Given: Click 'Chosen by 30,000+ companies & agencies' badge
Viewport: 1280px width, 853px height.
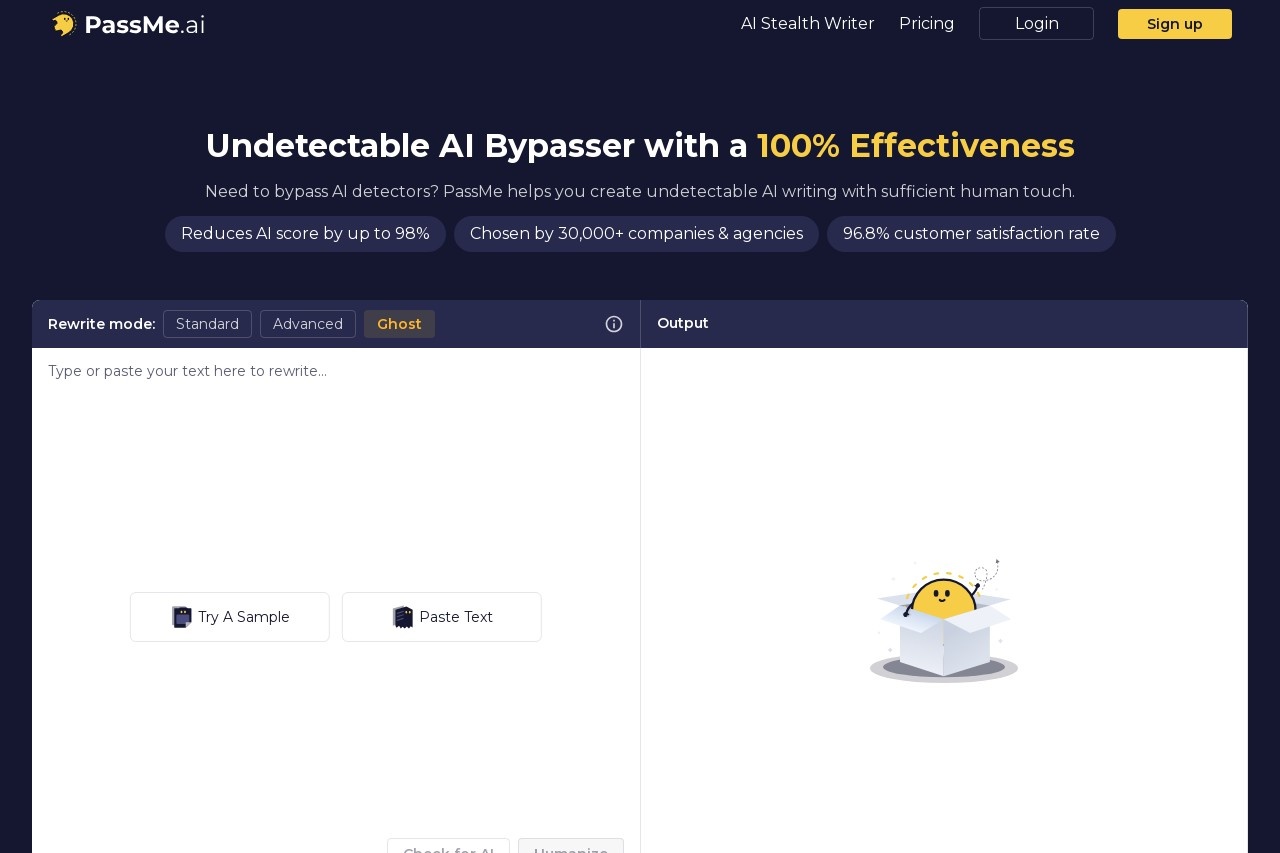Looking at the screenshot, I should coord(636,234).
